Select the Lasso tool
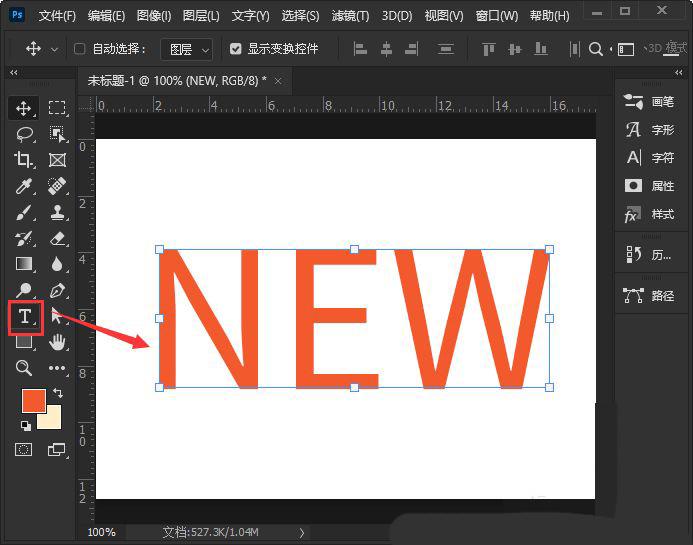The height and width of the screenshot is (545, 693). tap(24, 134)
